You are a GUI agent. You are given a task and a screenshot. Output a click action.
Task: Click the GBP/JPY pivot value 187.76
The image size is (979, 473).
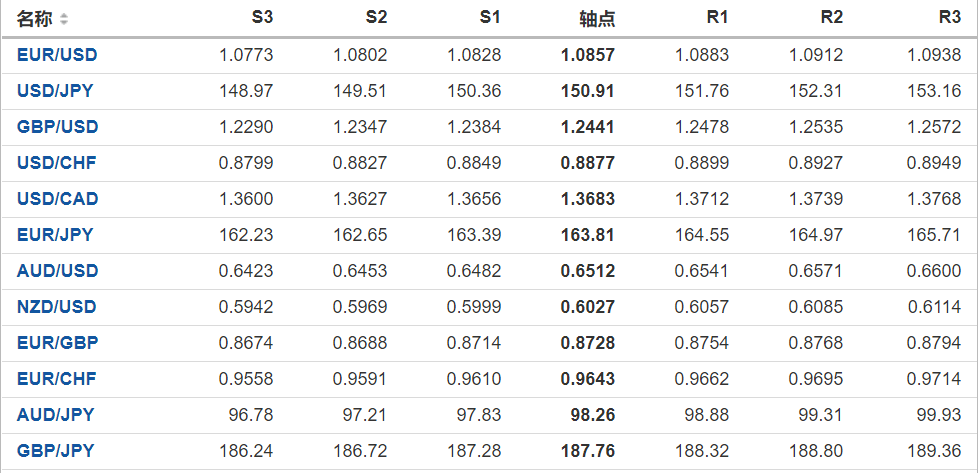(590, 451)
